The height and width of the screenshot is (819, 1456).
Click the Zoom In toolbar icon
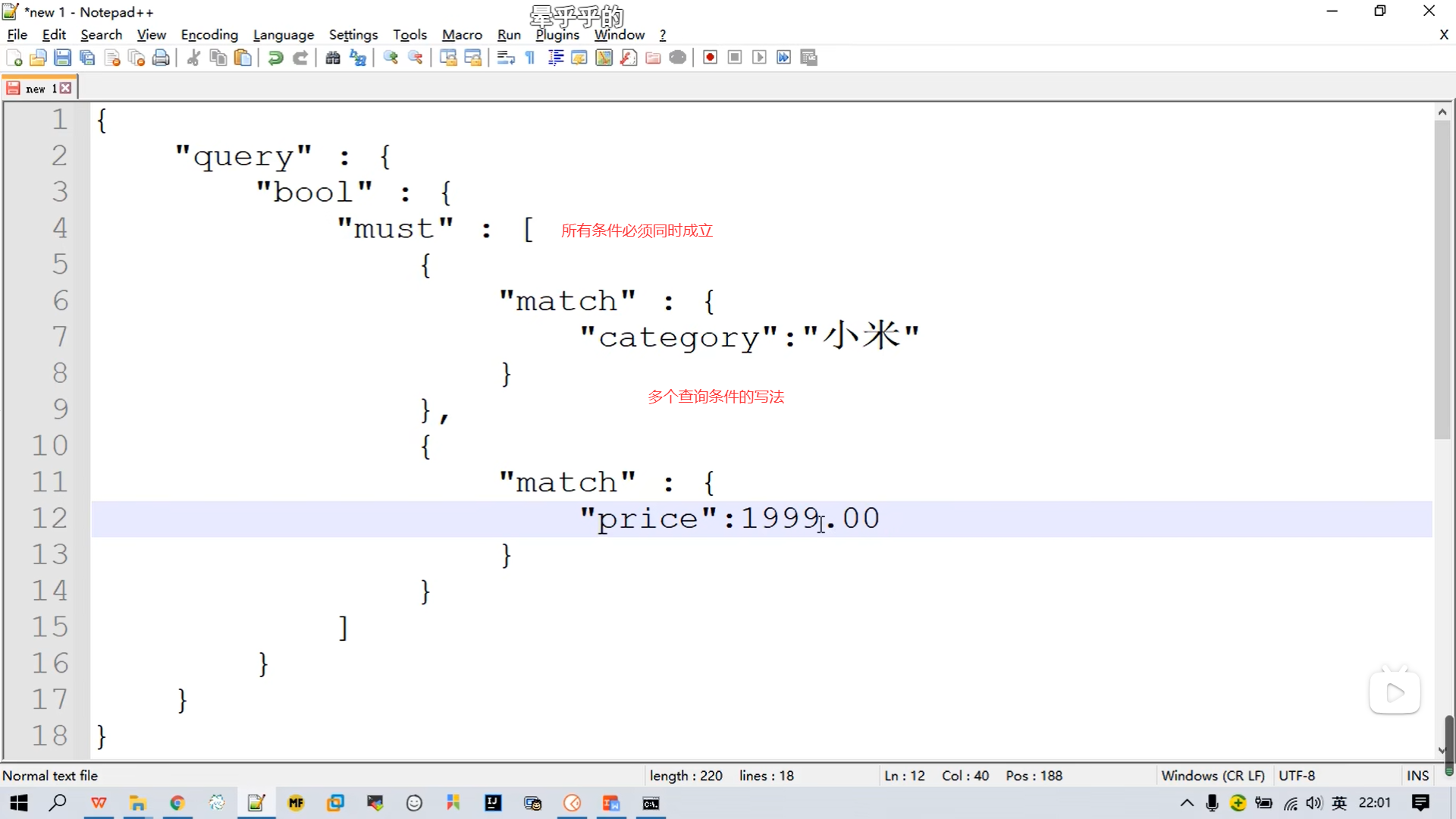[x=391, y=58]
